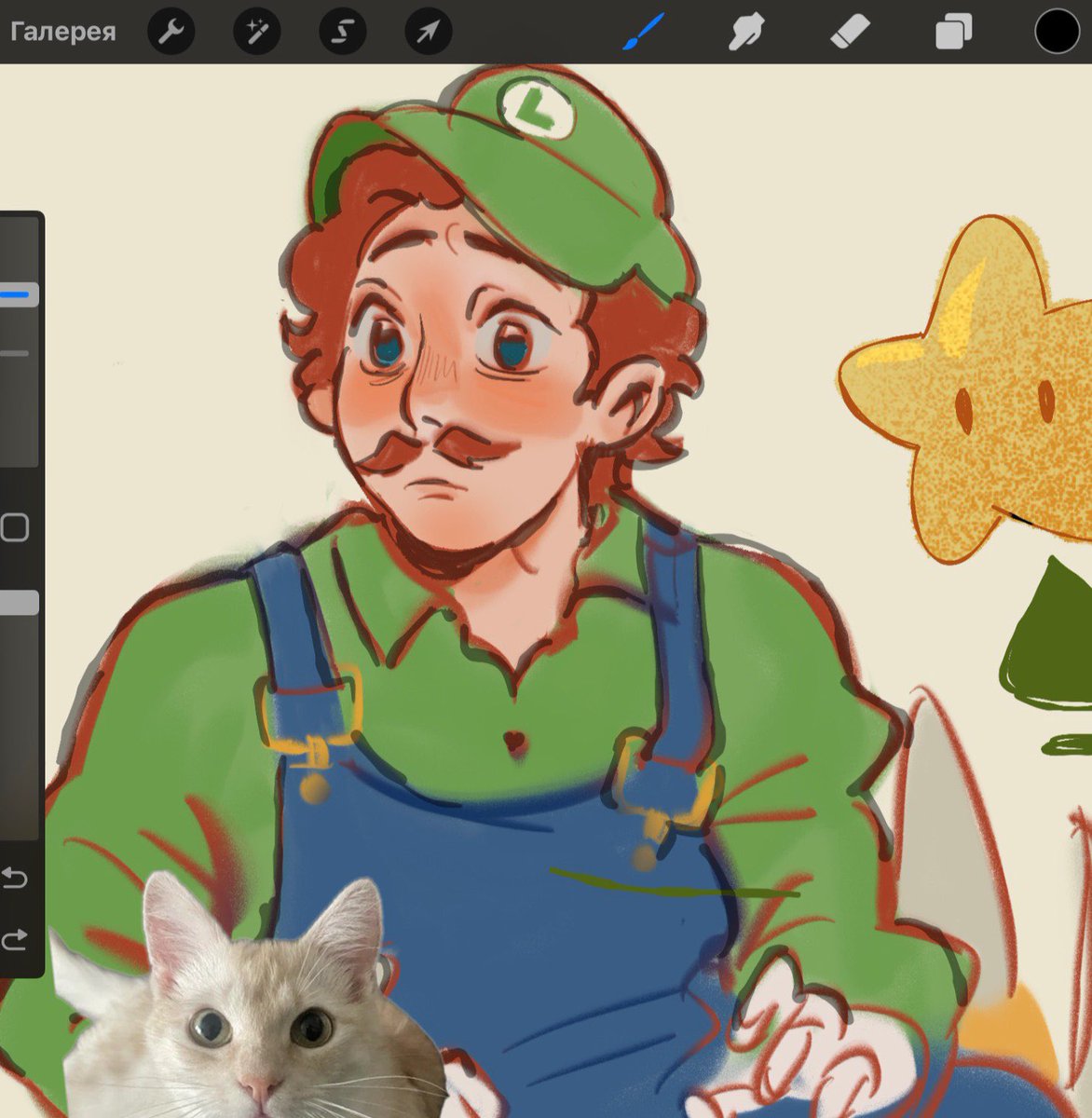Redo the stroke with sidebar arrow
Viewport: 1092px width, 1118px height.
[14, 940]
